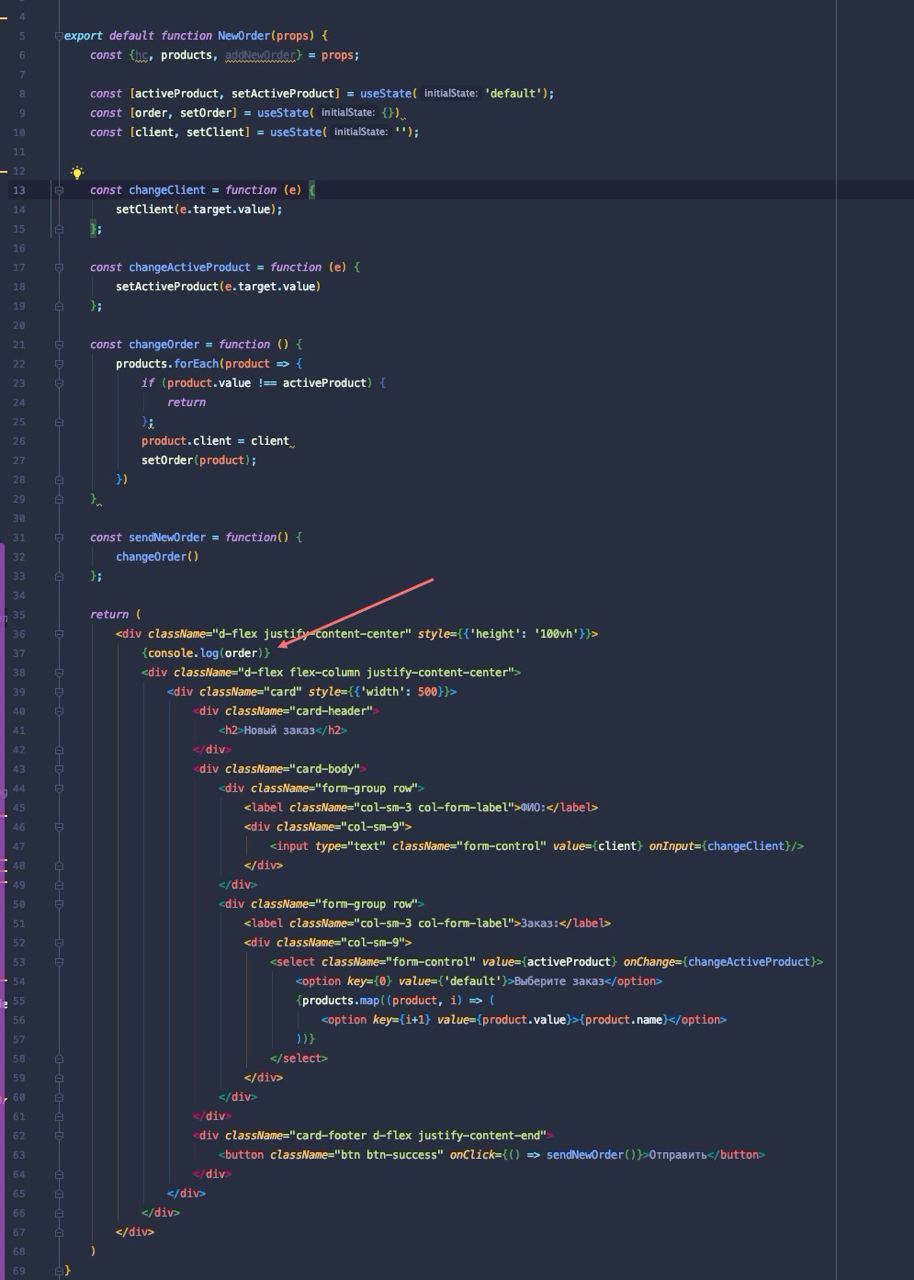Click the 'initialState:' hint on line 9
Viewport: 914px width, 1280px height.
pyautogui.click(x=348, y=113)
